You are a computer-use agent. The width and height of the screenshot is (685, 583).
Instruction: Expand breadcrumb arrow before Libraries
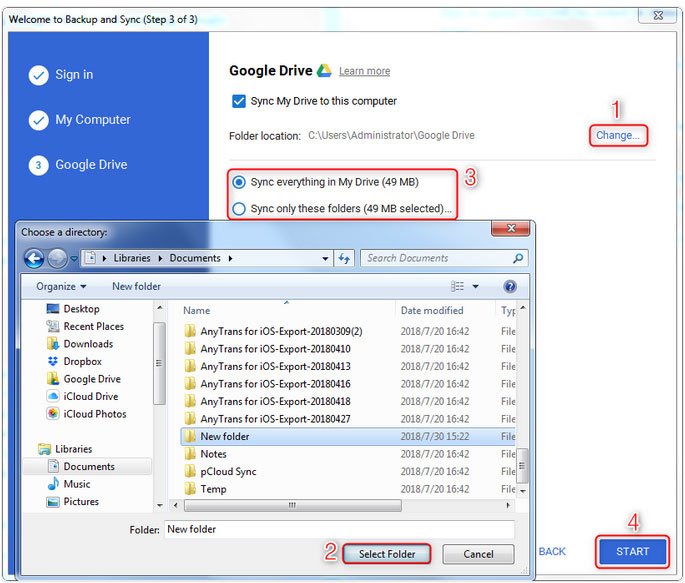(104, 259)
